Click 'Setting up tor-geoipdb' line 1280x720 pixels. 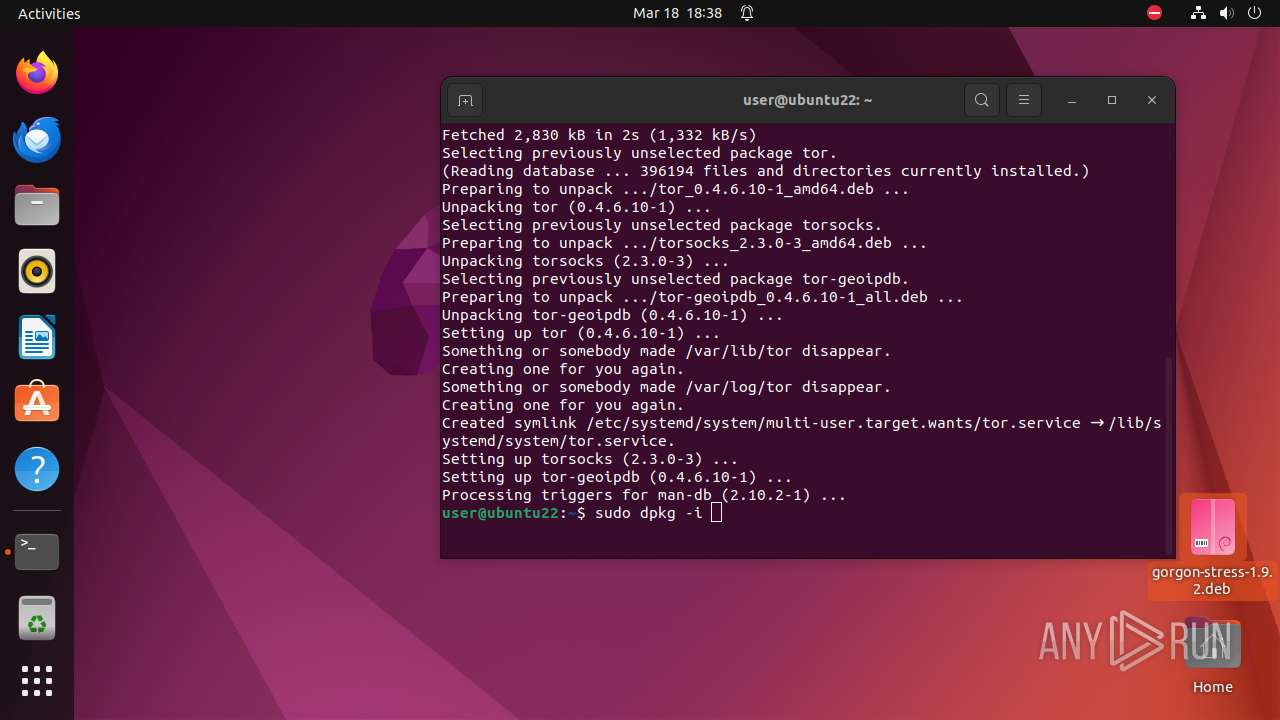[x=617, y=477]
